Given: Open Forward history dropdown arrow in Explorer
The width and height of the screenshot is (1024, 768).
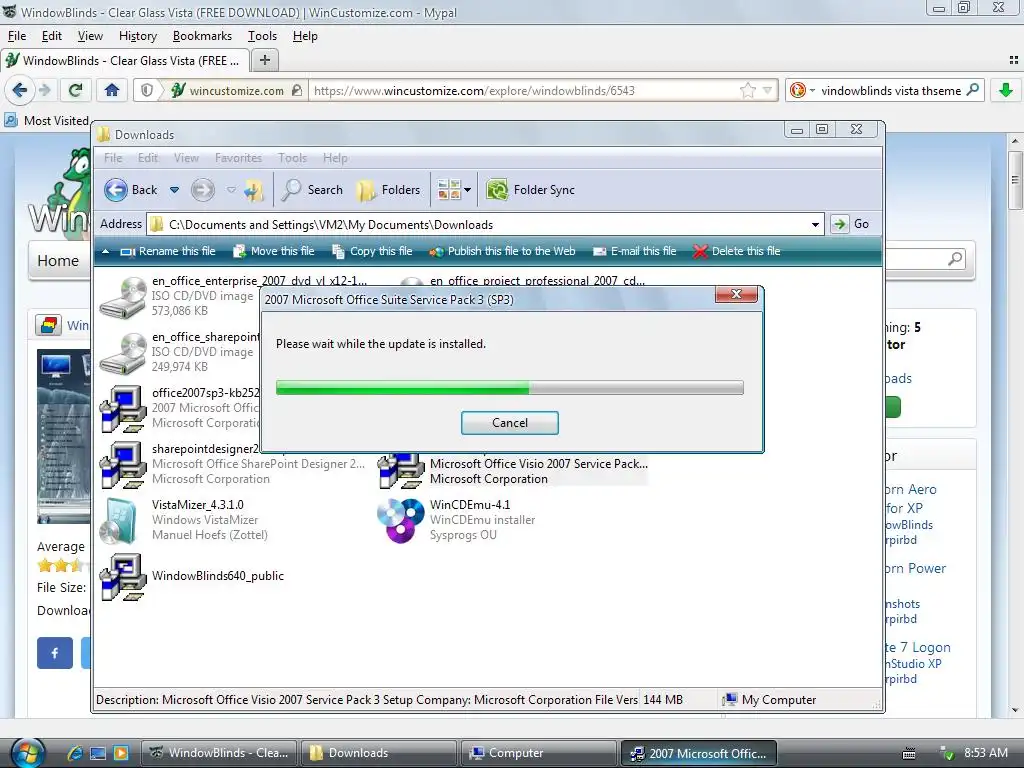Looking at the screenshot, I should [x=231, y=190].
